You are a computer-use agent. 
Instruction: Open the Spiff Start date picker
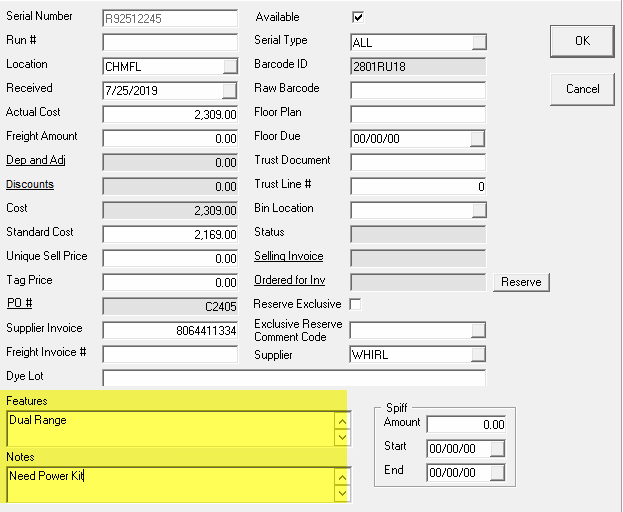pyautogui.click(x=497, y=449)
